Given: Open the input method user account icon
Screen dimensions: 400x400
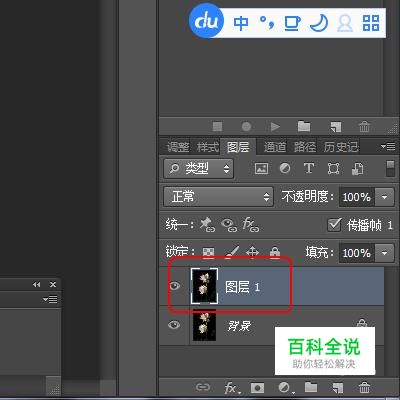Looking at the screenshot, I should point(345,24).
